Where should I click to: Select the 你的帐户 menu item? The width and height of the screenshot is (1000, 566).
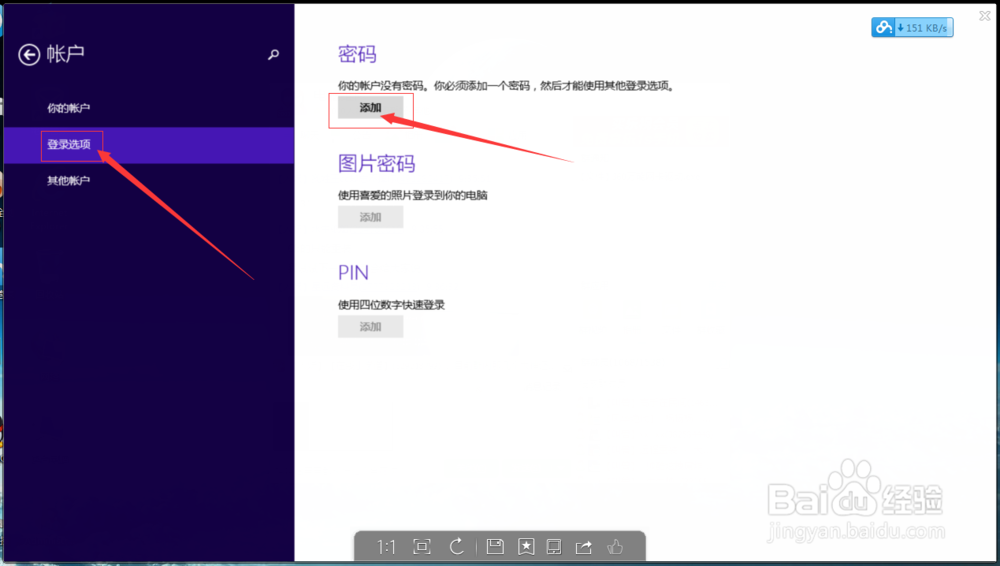pos(68,108)
